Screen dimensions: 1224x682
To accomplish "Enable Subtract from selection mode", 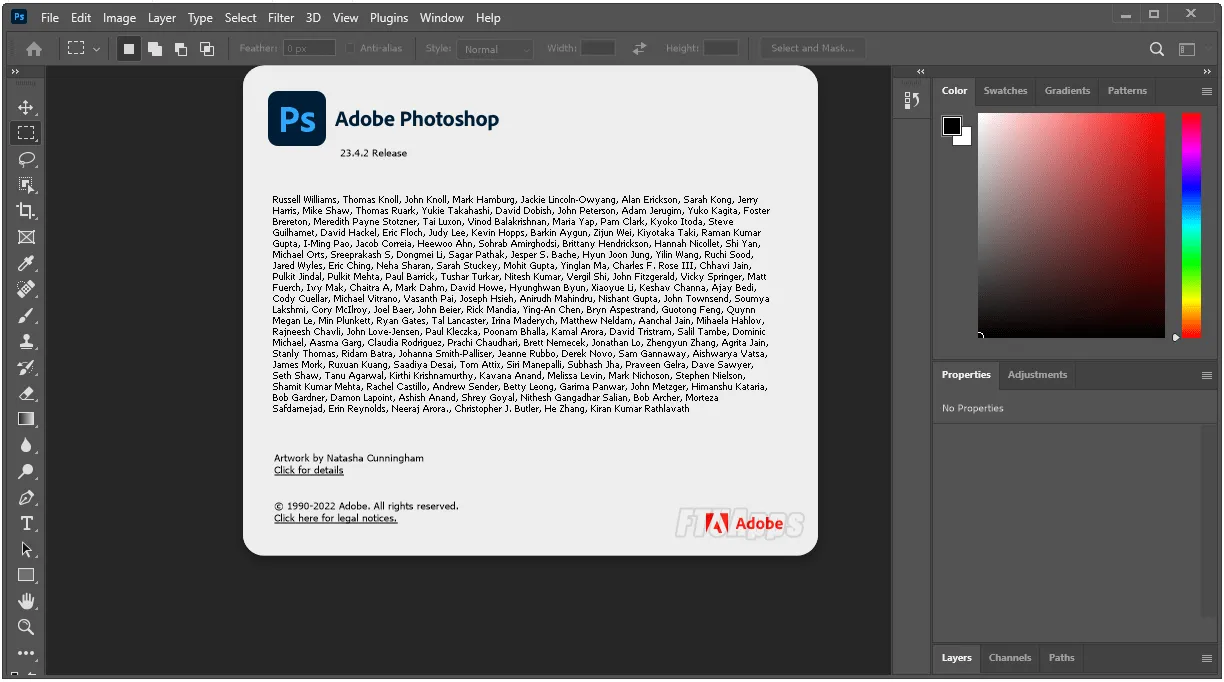I will [180, 47].
